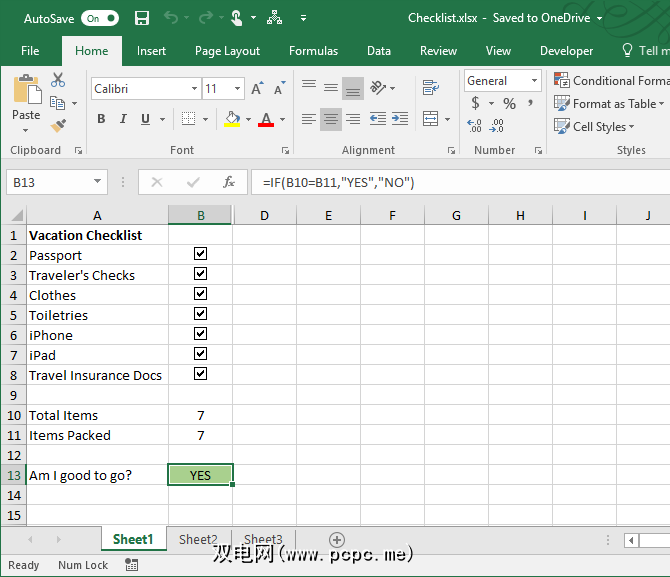The image size is (670, 577).
Task: Toggle the Travel Insurance Docs checkbox
Action: click(x=200, y=374)
